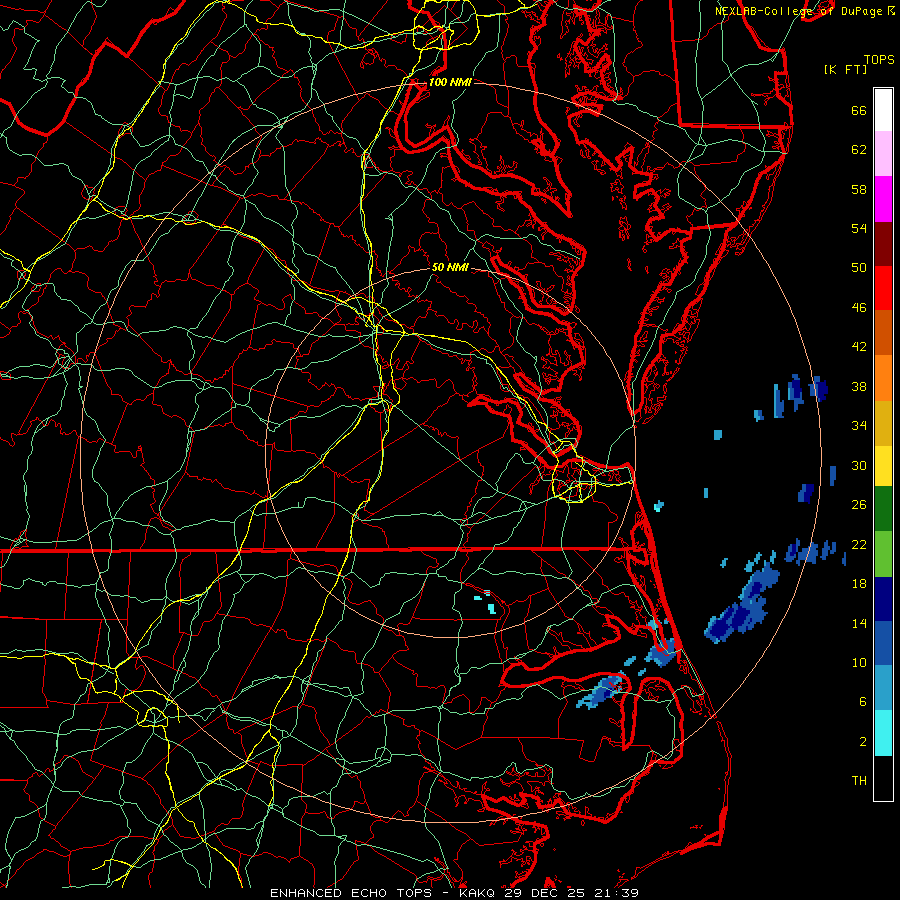Select the light green legend swatch beside 26
Viewport: 900px width, 900px height.
pyautogui.click(x=883, y=554)
